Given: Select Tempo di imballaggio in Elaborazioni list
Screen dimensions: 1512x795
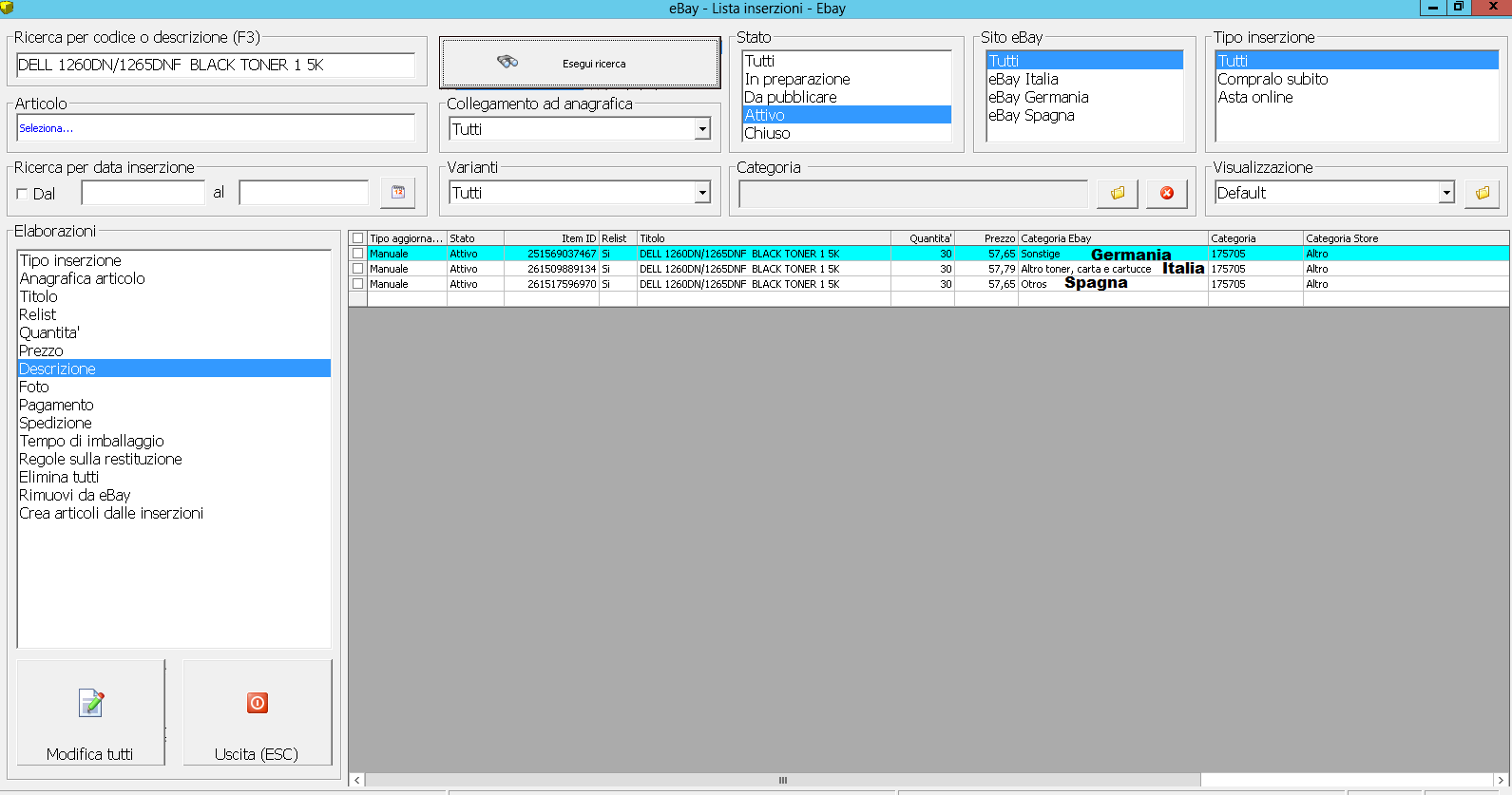Looking at the screenshot, I should click(x=174, y=441).
